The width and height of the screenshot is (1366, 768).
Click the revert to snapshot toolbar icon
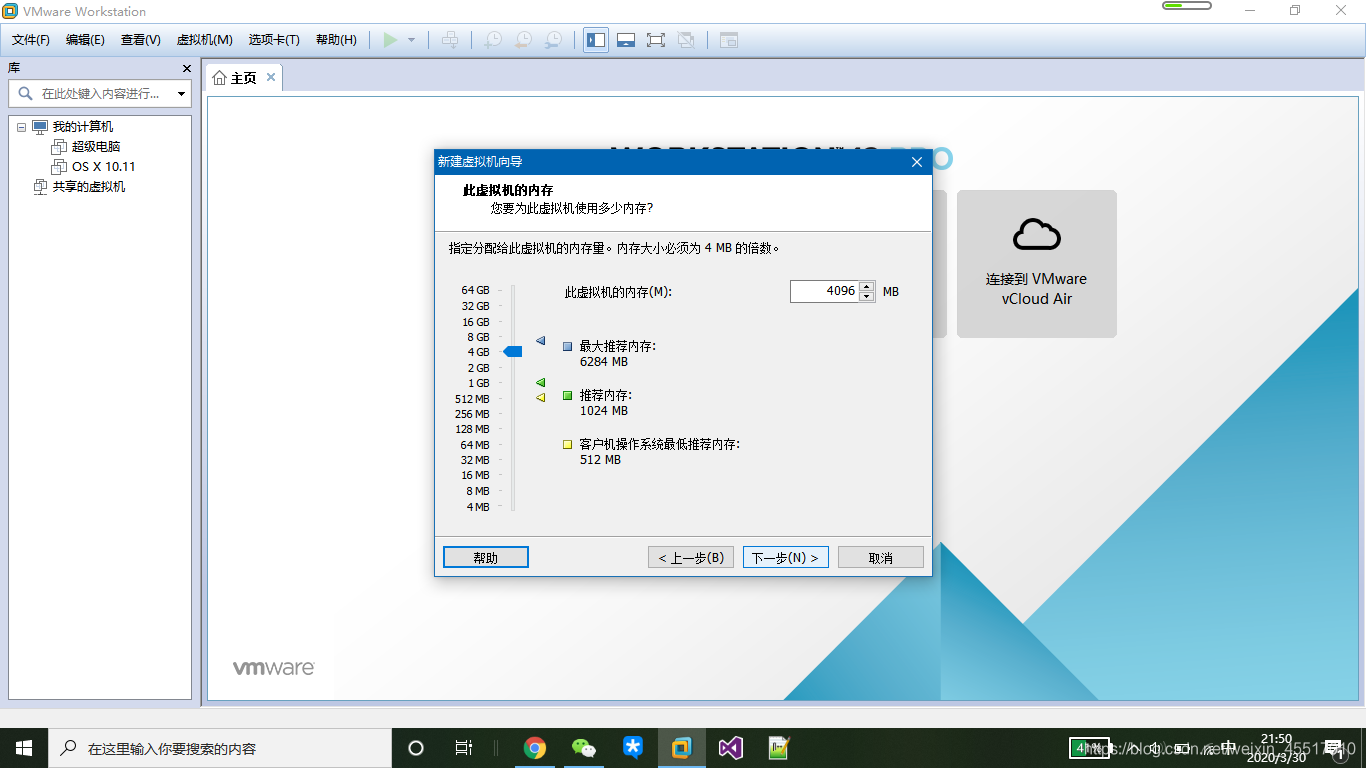point(523,40)
